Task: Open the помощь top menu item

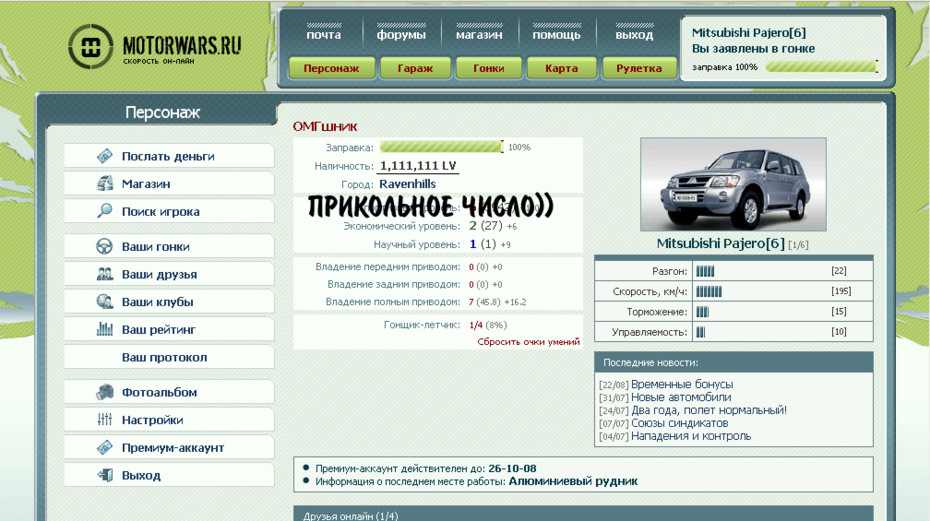Action: tap(556, 34)
